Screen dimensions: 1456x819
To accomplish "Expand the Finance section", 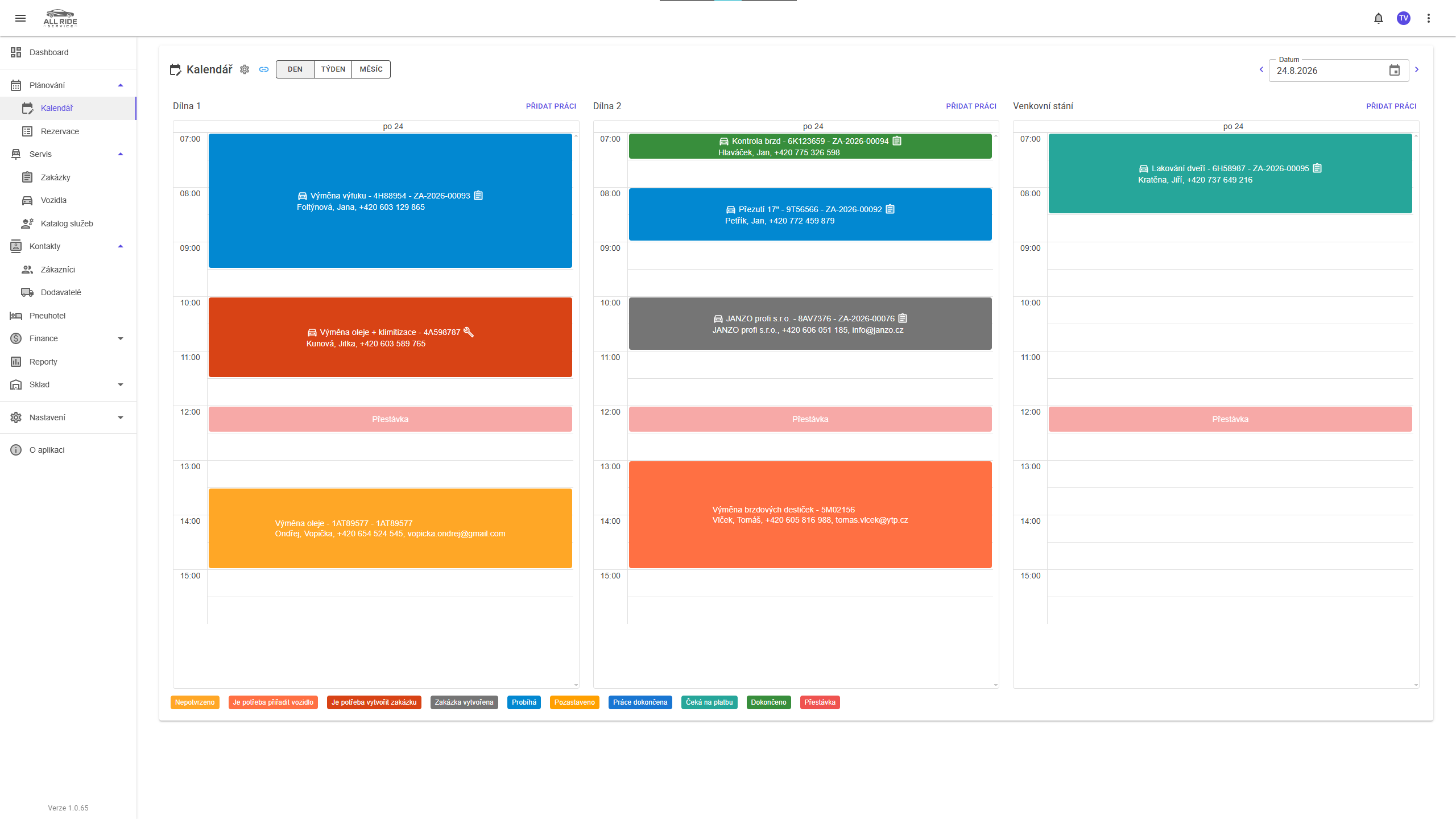I will (x=68, y=338).
